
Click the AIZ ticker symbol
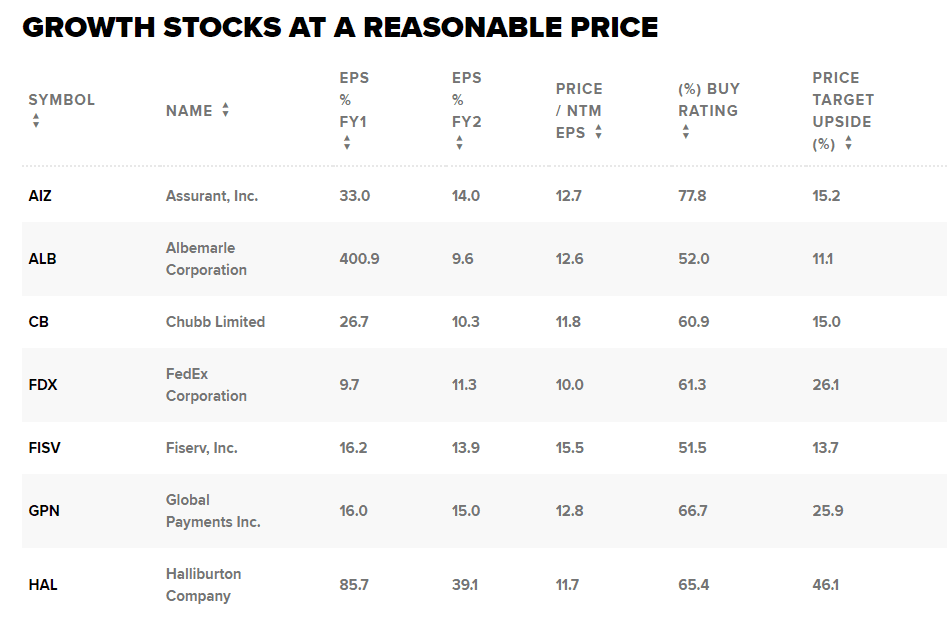pyautogui.click(x=40, y=196)
